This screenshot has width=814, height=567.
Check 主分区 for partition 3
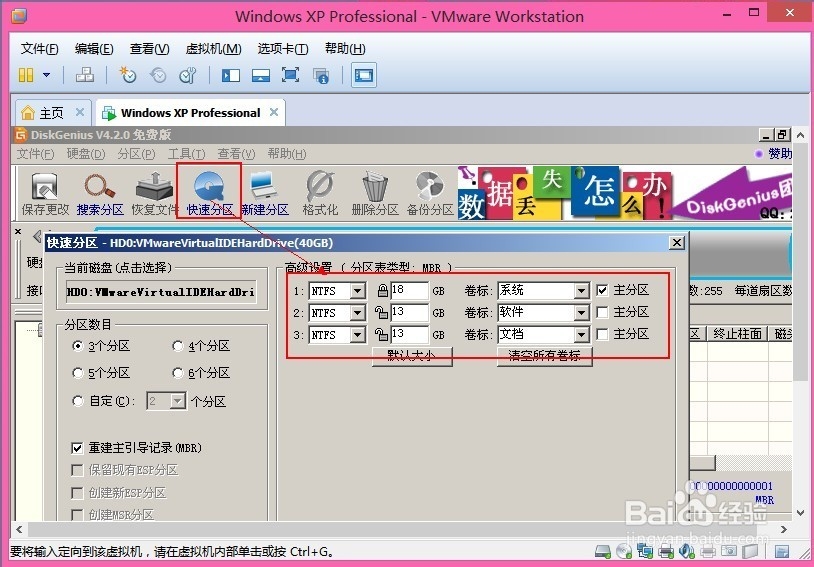[602, 334]
